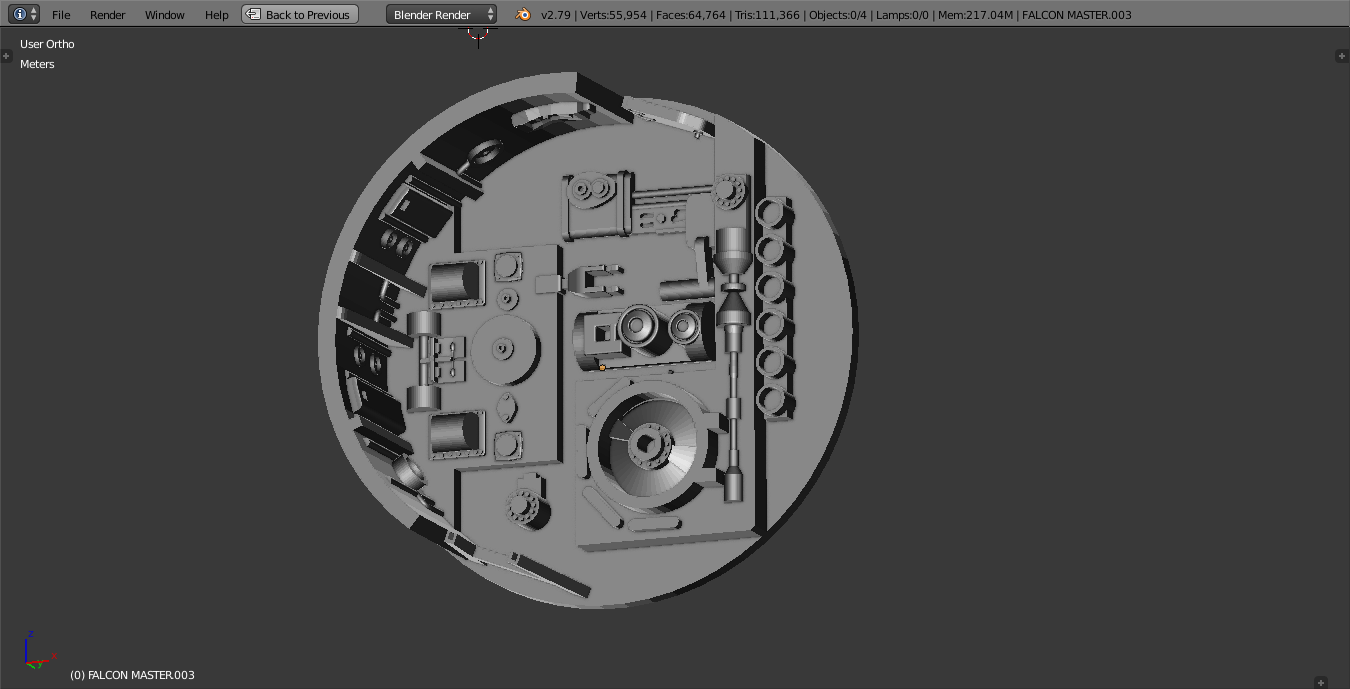Expand the bottom-right header plus icon
This screenshot has width=1350, height=689.
[1321, 682]
